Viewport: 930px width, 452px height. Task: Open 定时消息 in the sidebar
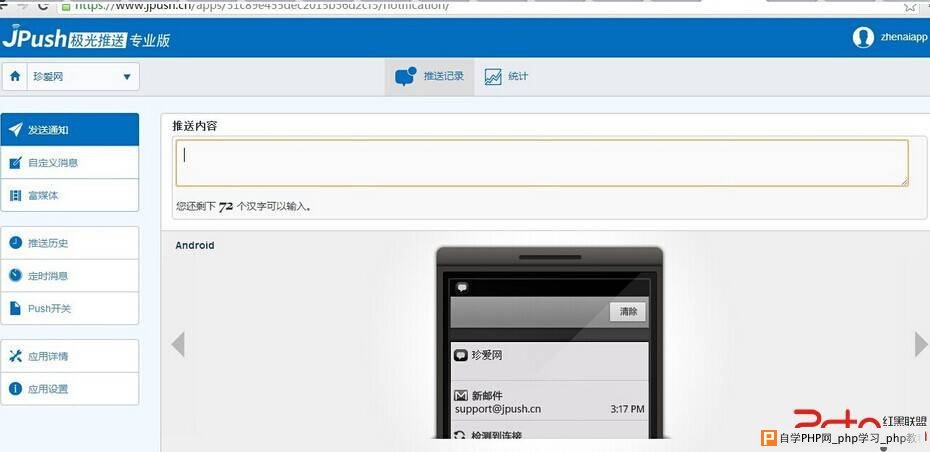(69, 276)
